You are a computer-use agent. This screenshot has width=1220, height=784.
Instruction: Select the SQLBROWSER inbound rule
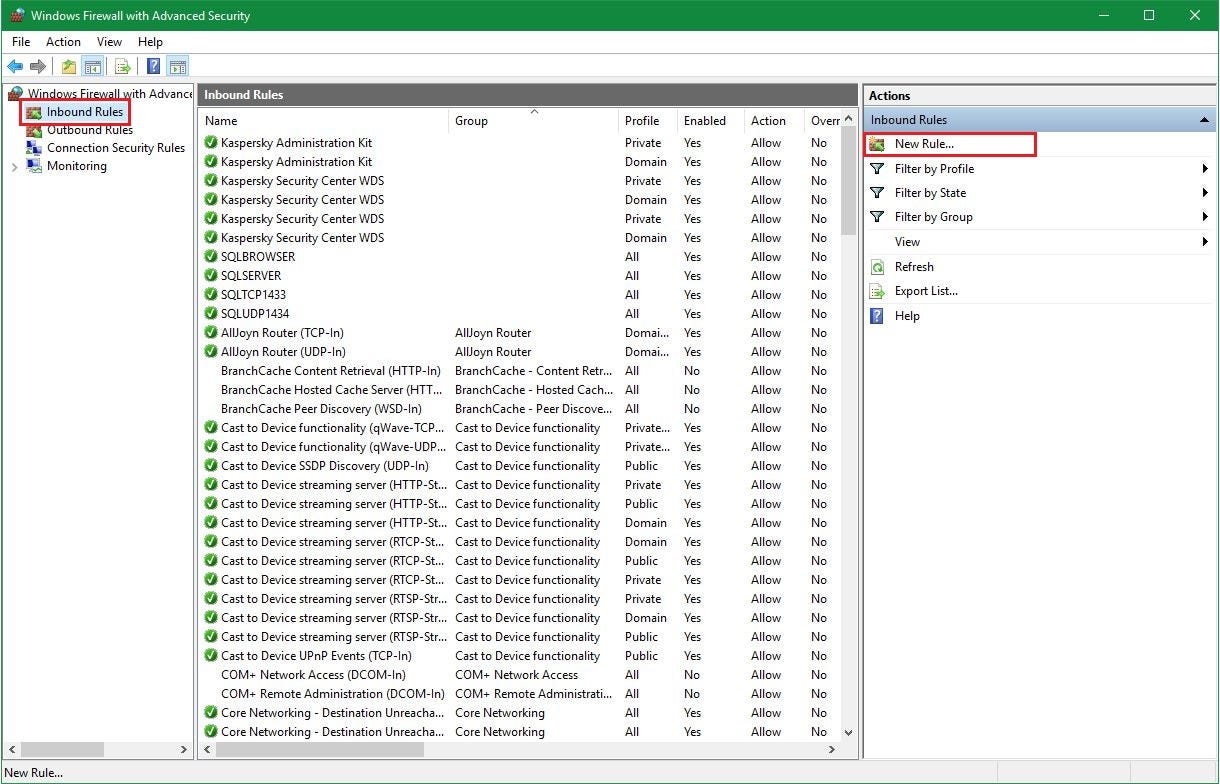point(258,257)
